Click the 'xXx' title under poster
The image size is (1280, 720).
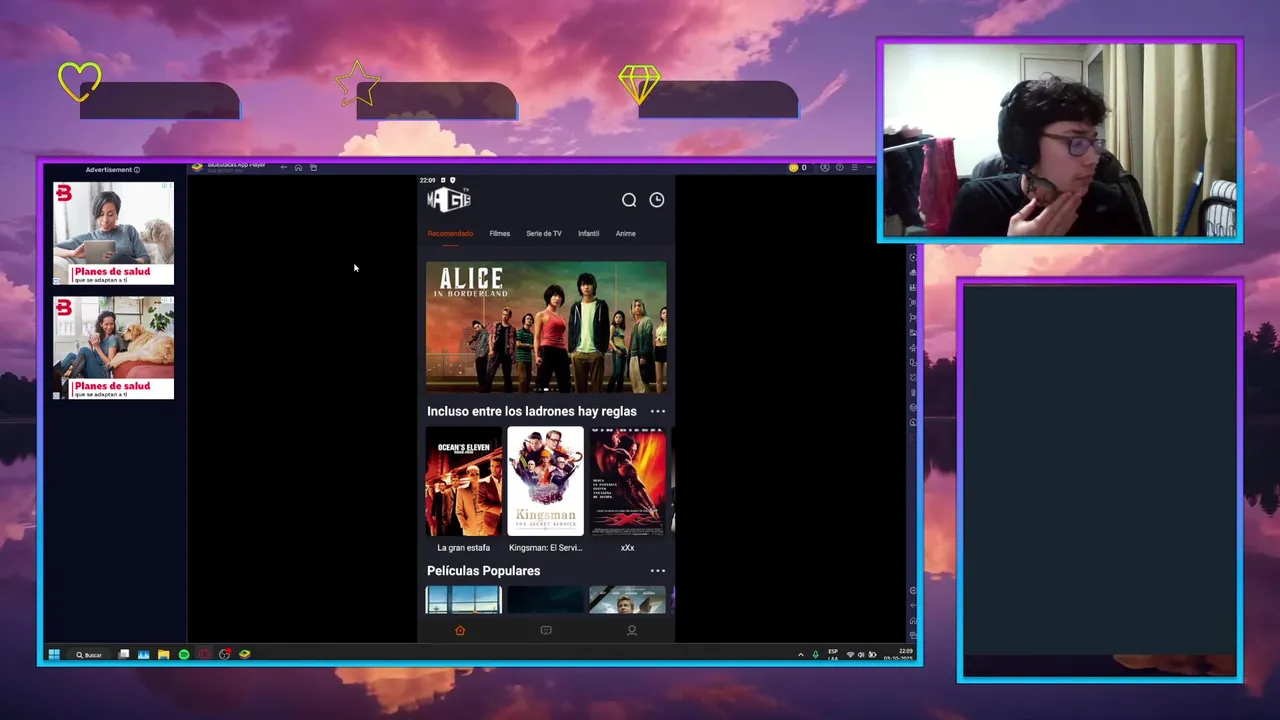(x=628, y=548)
